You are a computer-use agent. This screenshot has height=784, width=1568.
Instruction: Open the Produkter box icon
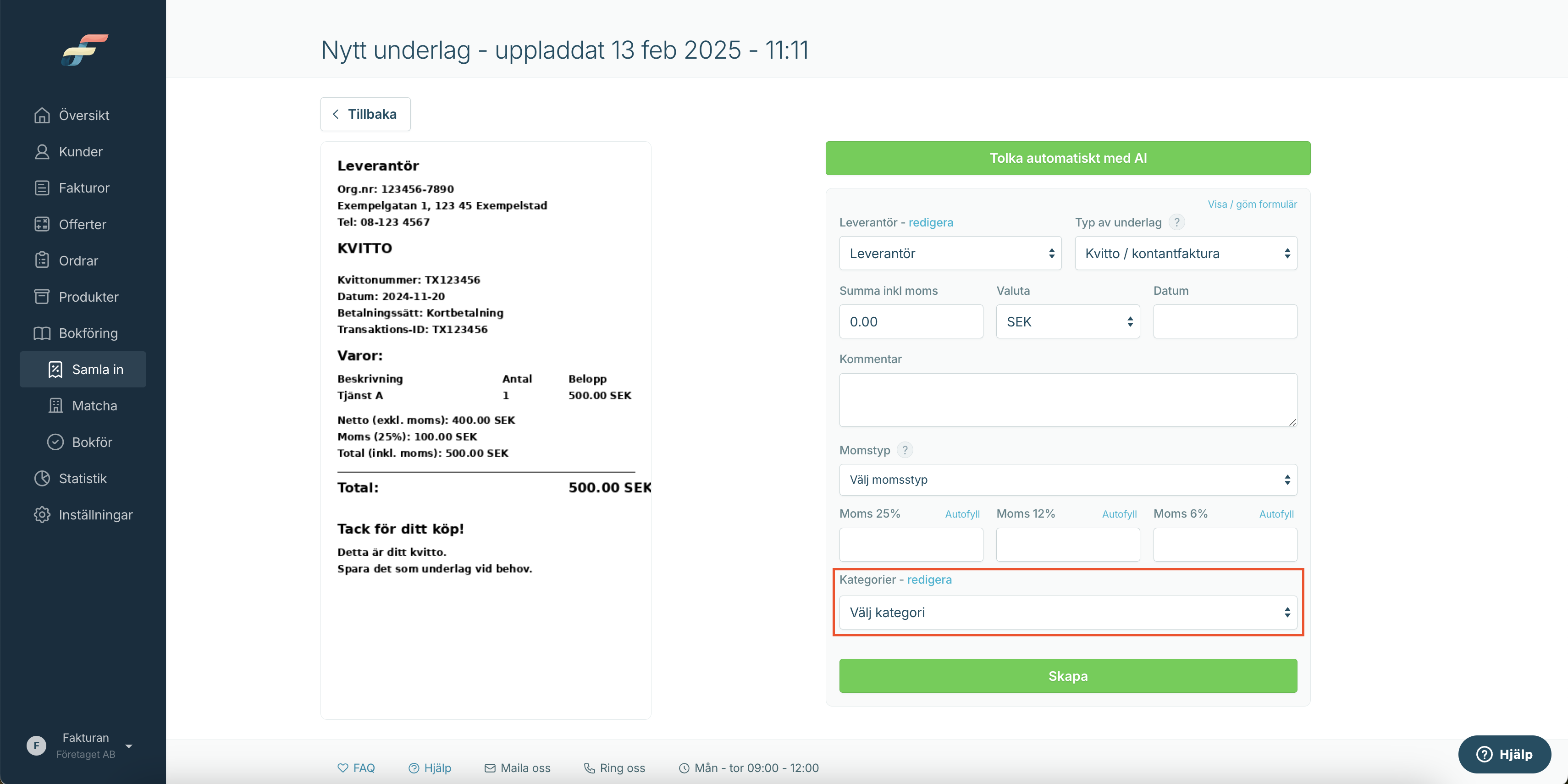pyautogui.click(x=42, y=297)
